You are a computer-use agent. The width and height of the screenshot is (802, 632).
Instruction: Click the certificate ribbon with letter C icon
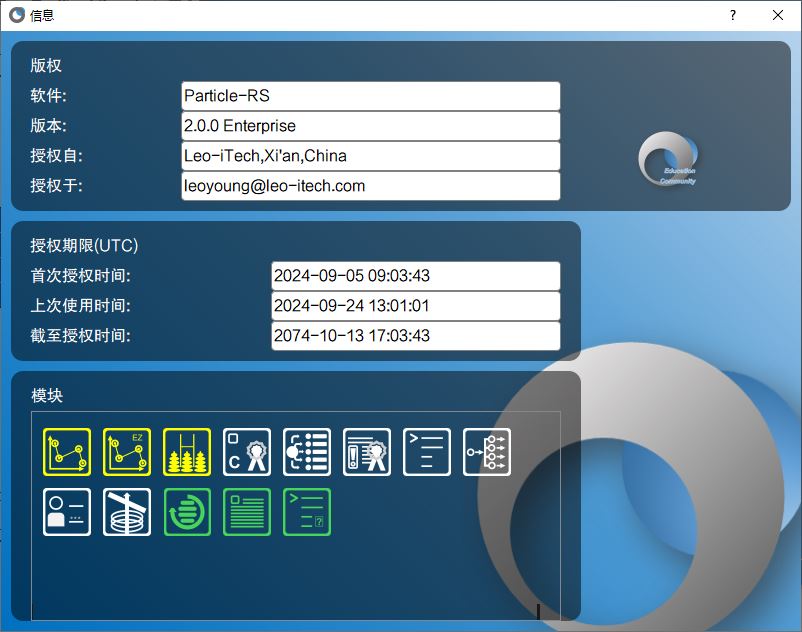click(x=247, y=452)
